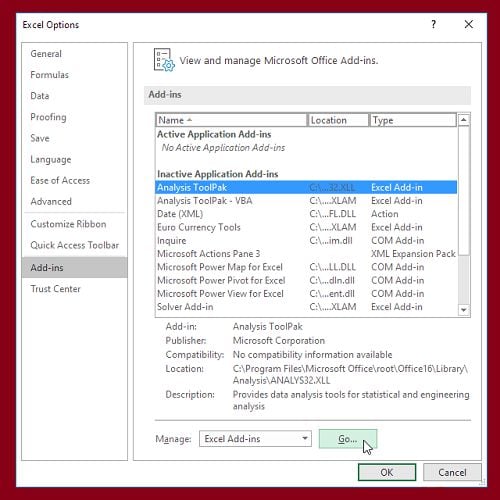500x500 pixels.
Task: Click the Active Application Add-ins heading
Action: point(214,134)
